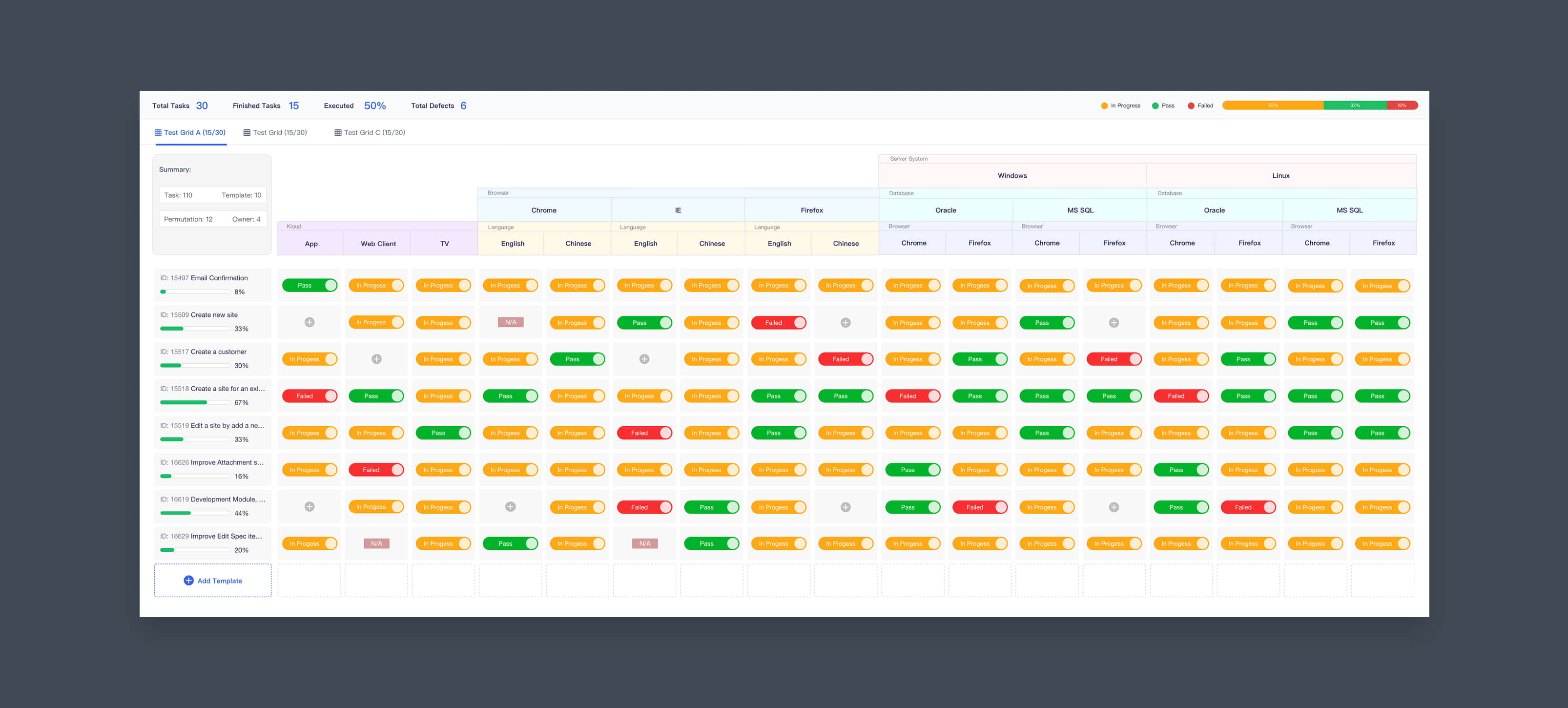Select Test Grid A (15/30) tab
The image size is (1568, 708).
coord(190,132)
